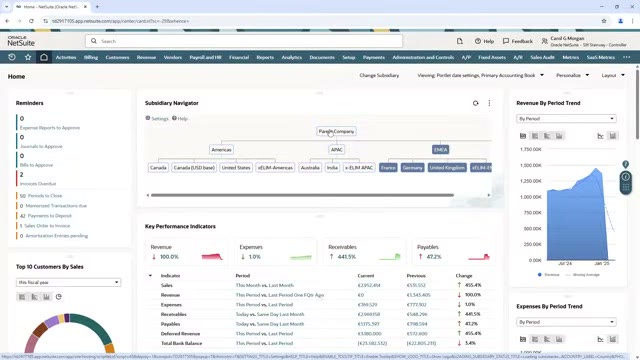The image size is (640, 360).
Task: Click last chart icon in Expenses By Period Trend
Action: pyautogui.click(x=613, y=339)
